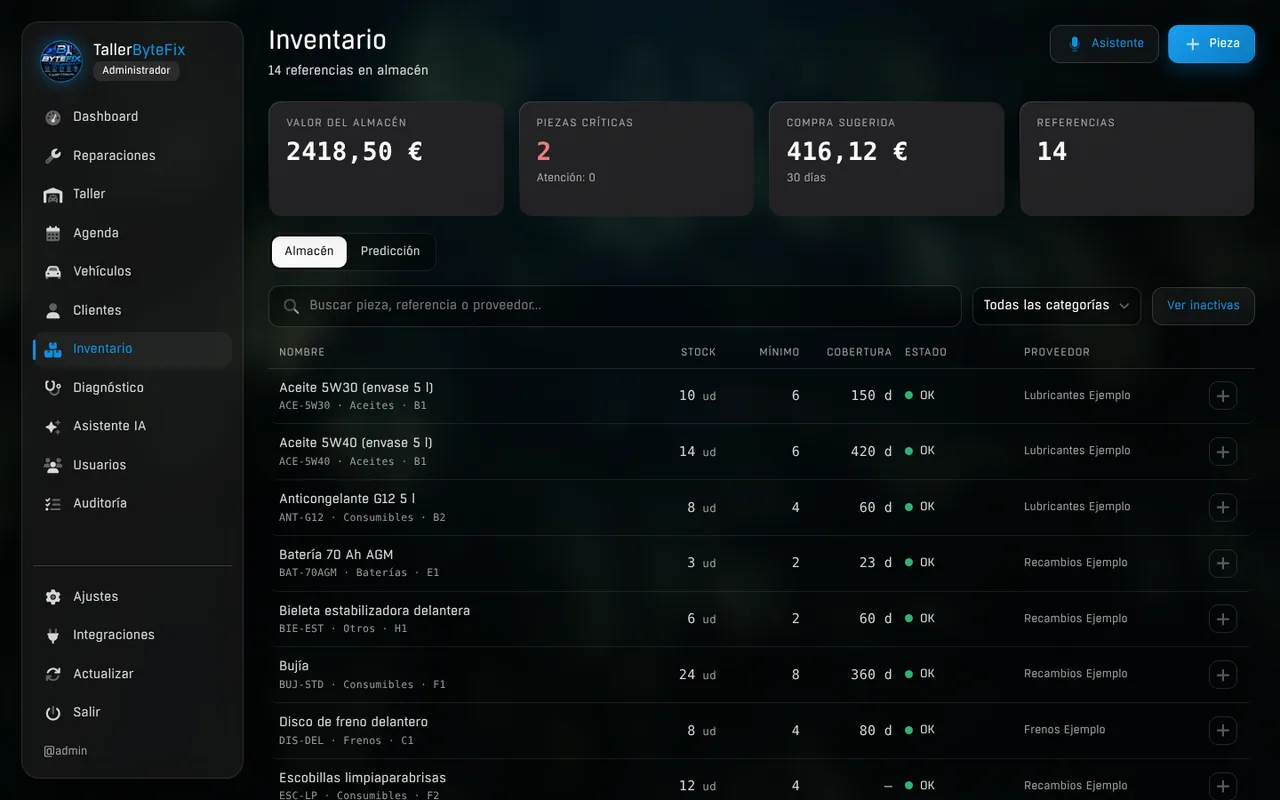
Task: Open Integraciones plug section
Action: point(132,635)
